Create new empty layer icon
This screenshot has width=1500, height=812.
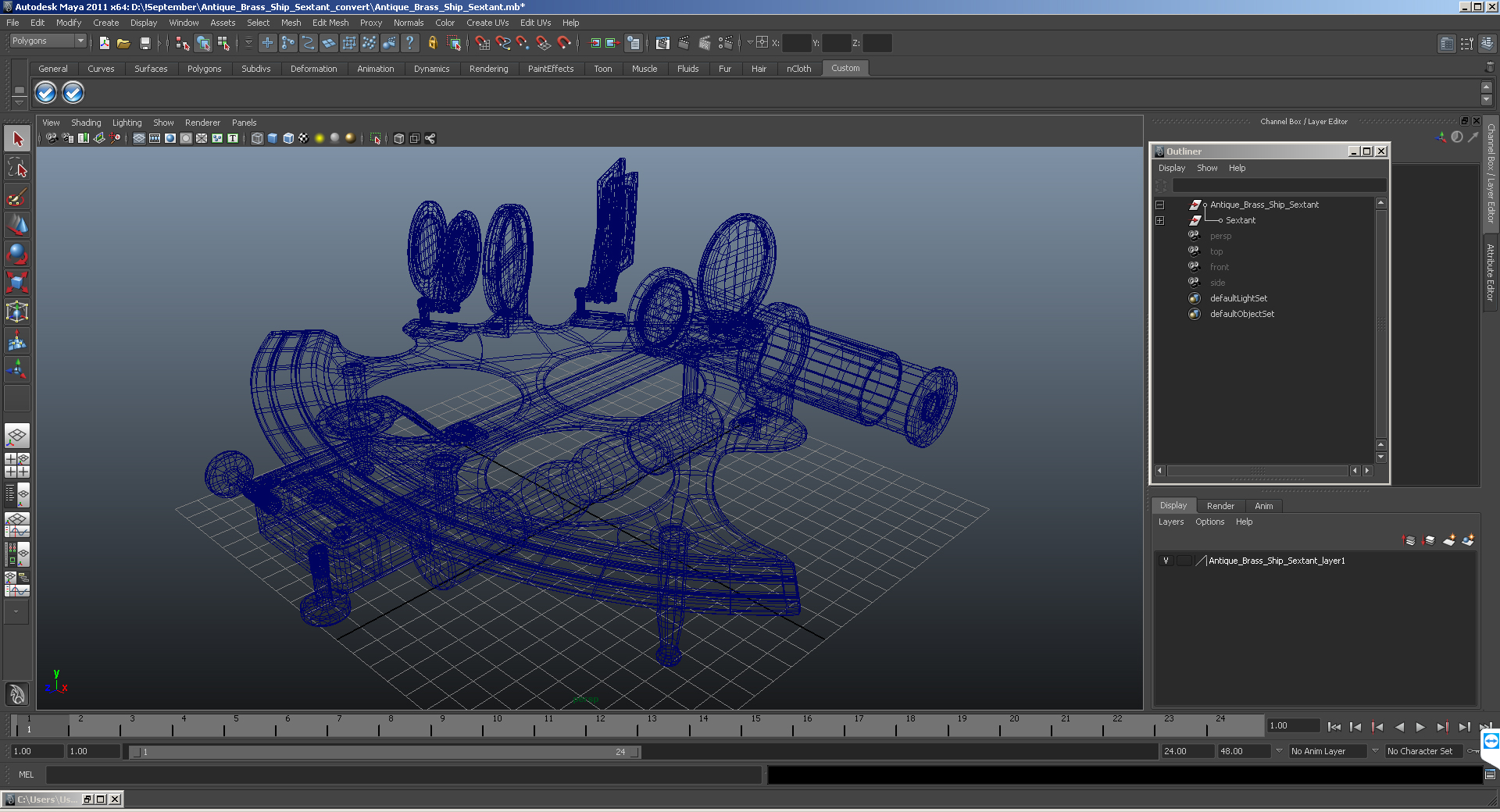pos(1449,540)
